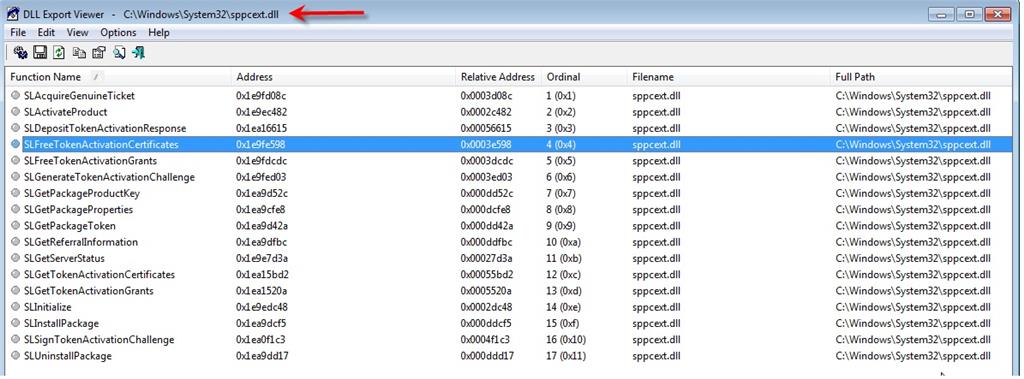Click the bullet icon beside SLGetReferralInformation
Screen dimensions: 1024x379
tap(16, 242)
